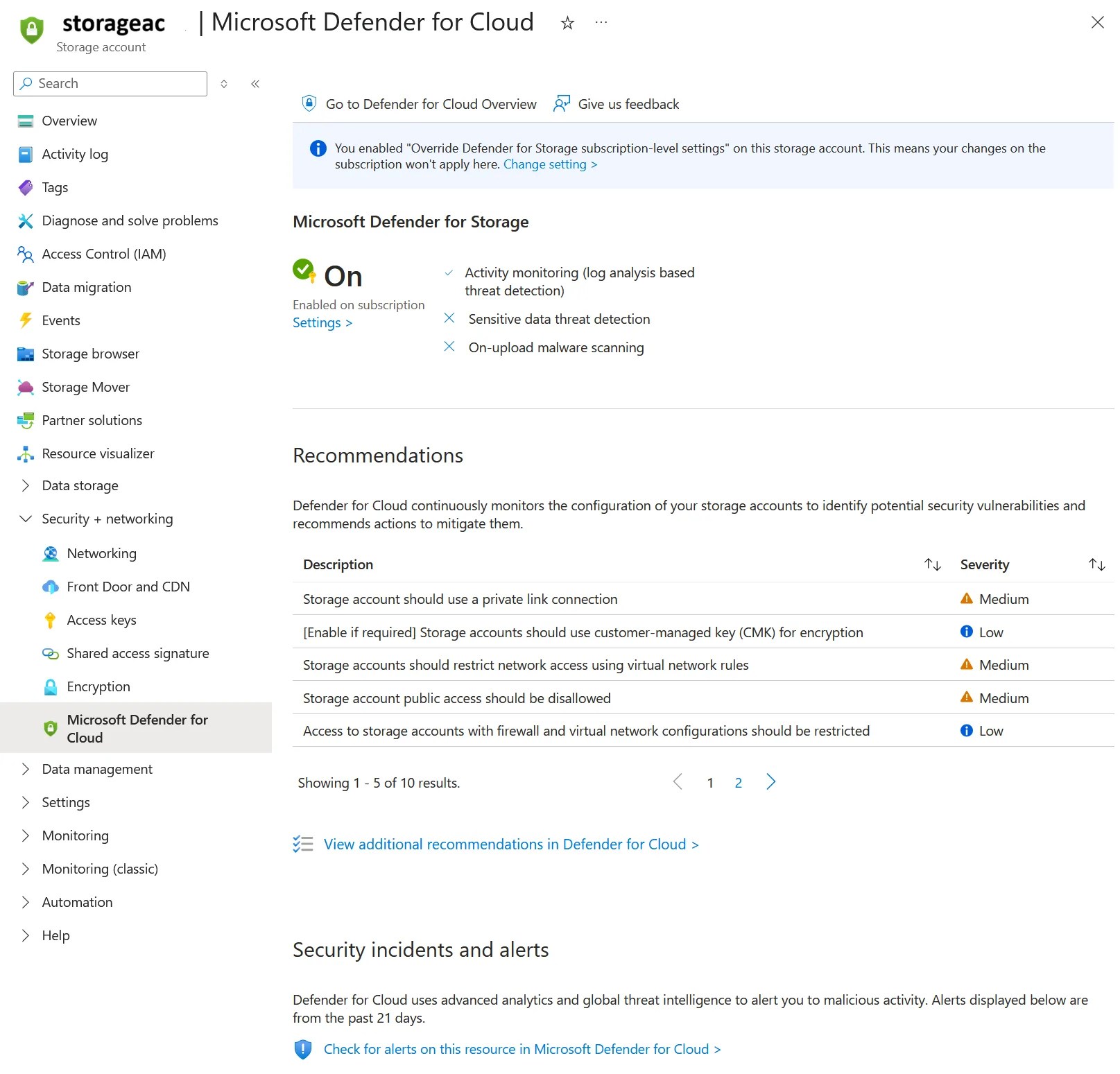
Task: Click the Partner solutions icon
Action: (x=26, y=421)
